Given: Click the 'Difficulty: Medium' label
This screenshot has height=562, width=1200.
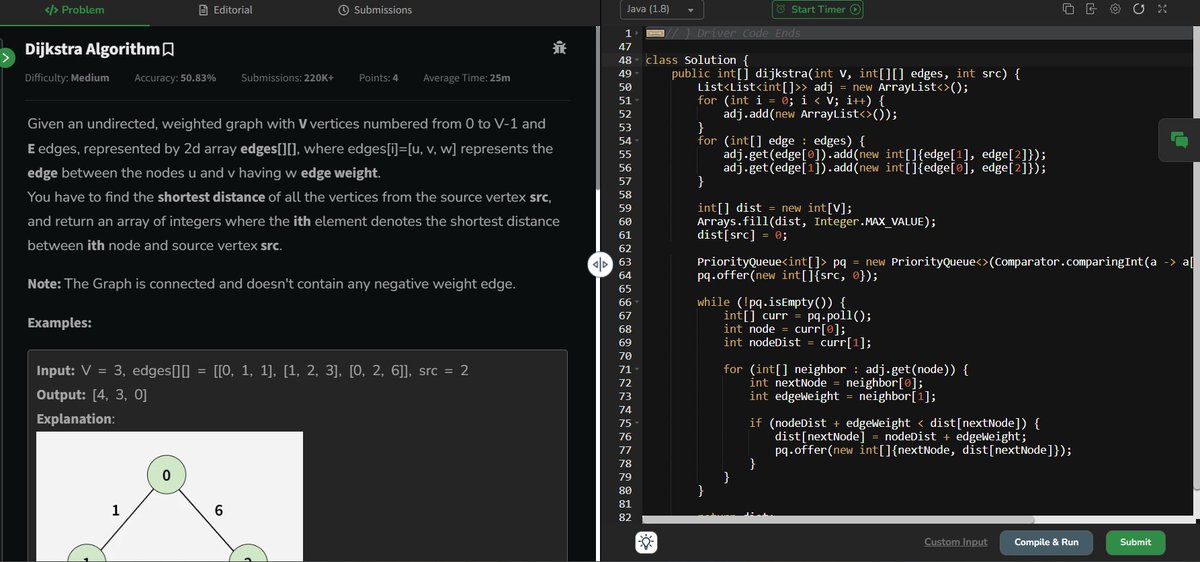Looking at the screenshot, I should 67,78.
